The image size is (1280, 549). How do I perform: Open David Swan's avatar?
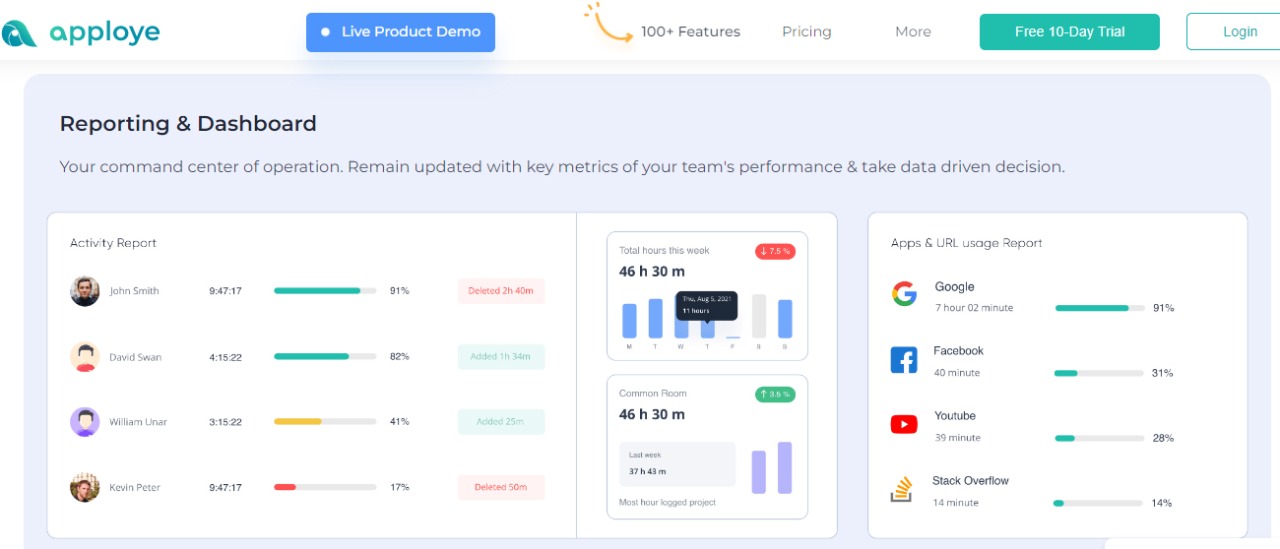85,357
